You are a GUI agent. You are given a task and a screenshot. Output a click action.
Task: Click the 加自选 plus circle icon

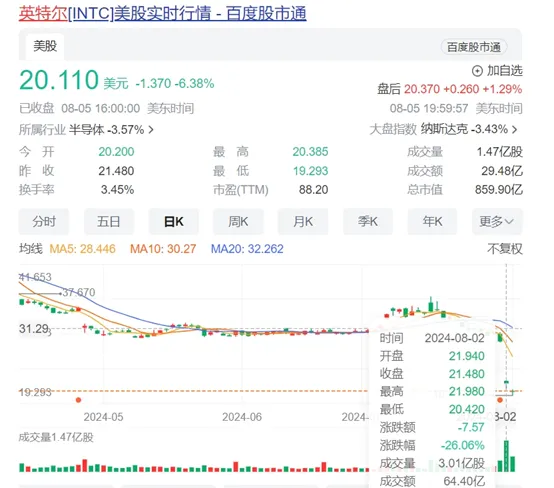477,71
